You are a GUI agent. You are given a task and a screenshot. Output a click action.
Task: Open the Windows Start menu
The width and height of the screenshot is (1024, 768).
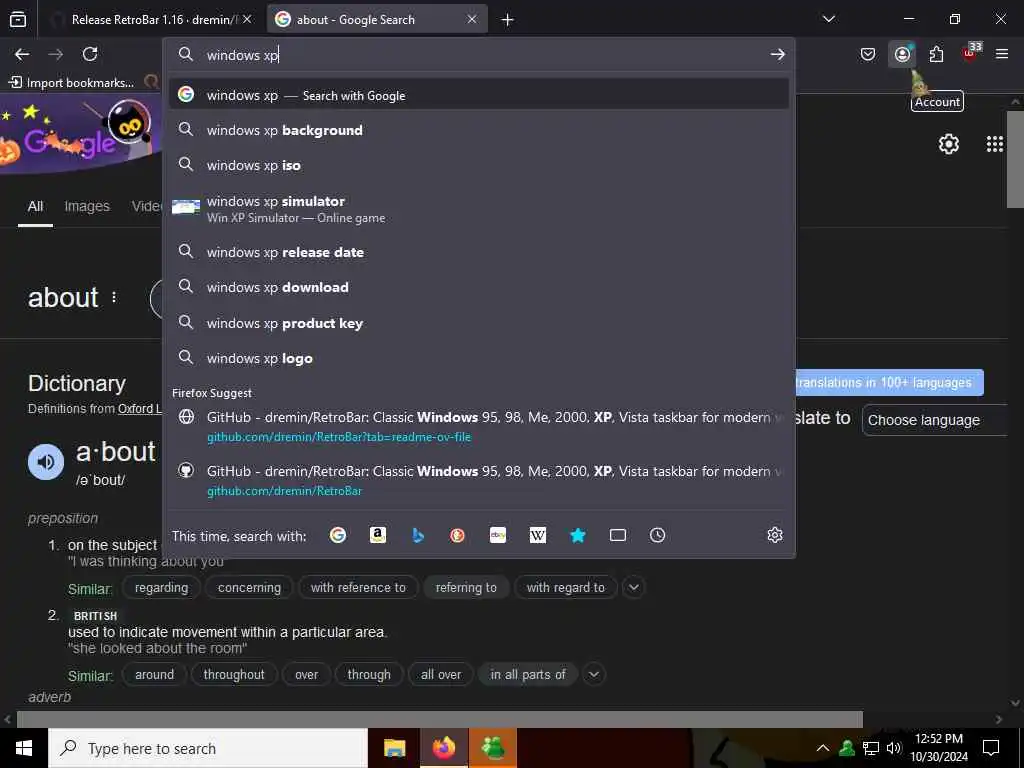(x=24, y=748)
